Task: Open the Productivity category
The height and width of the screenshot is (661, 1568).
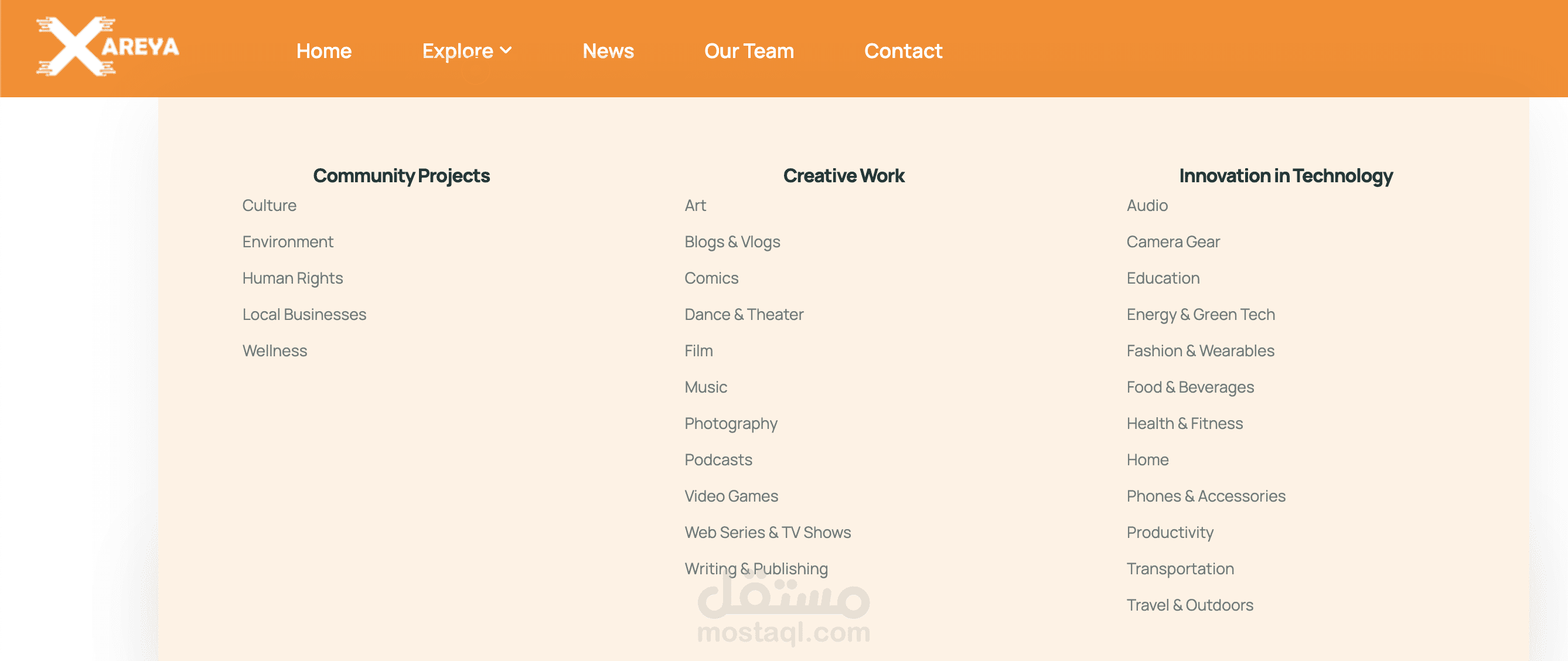Action: coord(1170,533)
